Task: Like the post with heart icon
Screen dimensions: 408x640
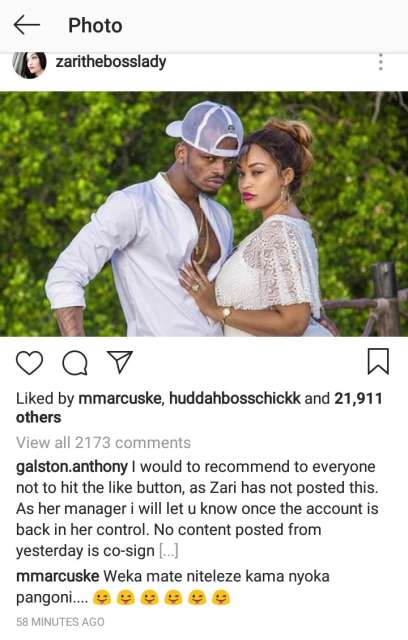Action: tap(29, 362)
